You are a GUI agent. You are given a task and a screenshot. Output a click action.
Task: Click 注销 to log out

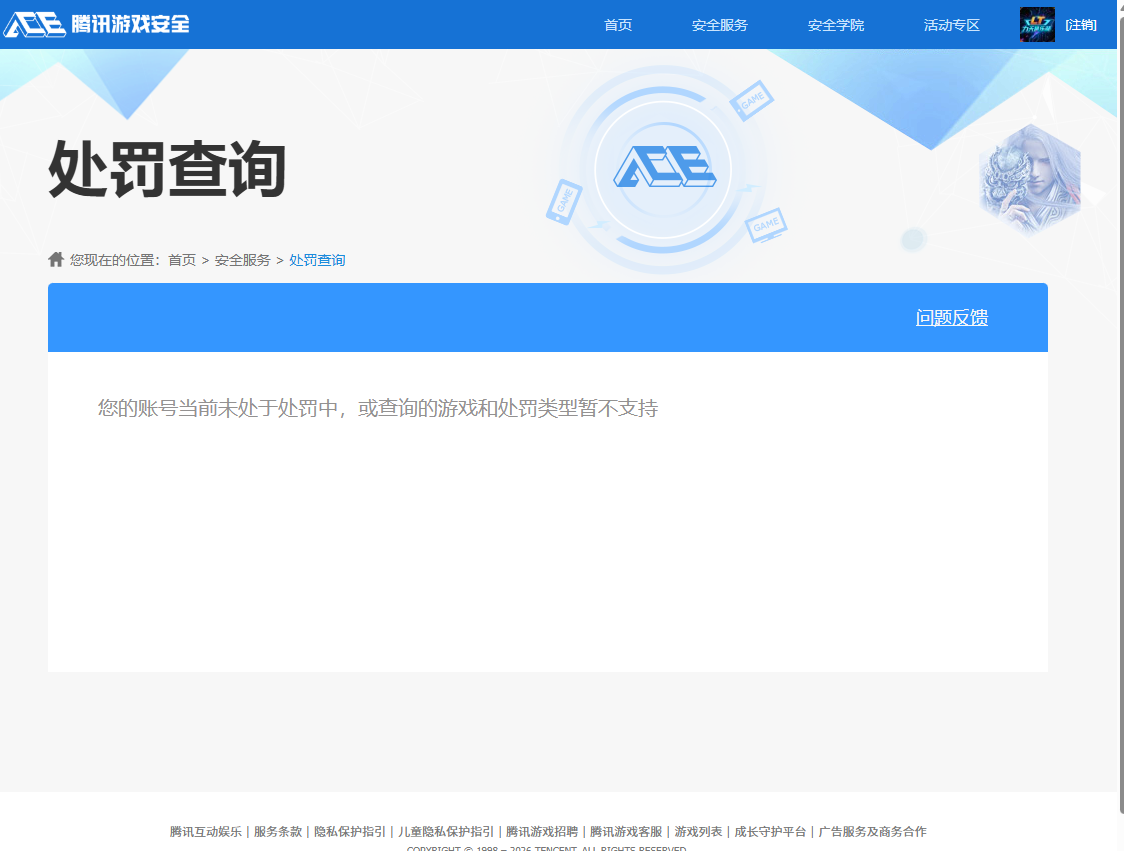1083,24
